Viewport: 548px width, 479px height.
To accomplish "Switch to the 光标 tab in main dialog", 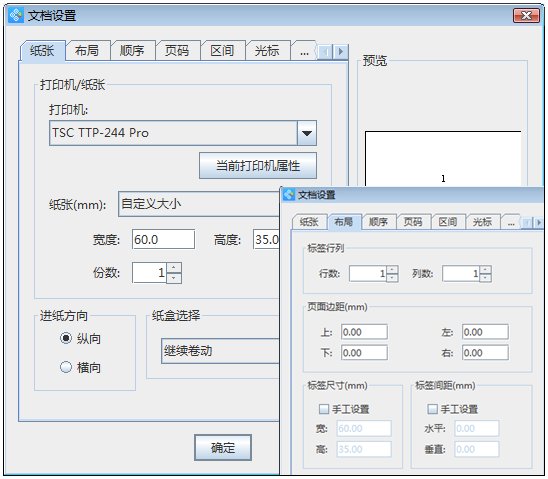I will pyautogui.click(x=267, y=51).
